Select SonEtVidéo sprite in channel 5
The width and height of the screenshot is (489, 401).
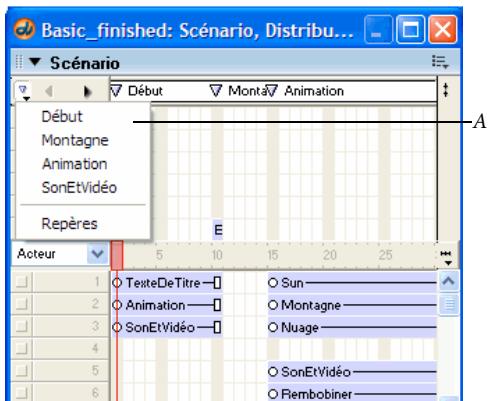coord(352,372)
